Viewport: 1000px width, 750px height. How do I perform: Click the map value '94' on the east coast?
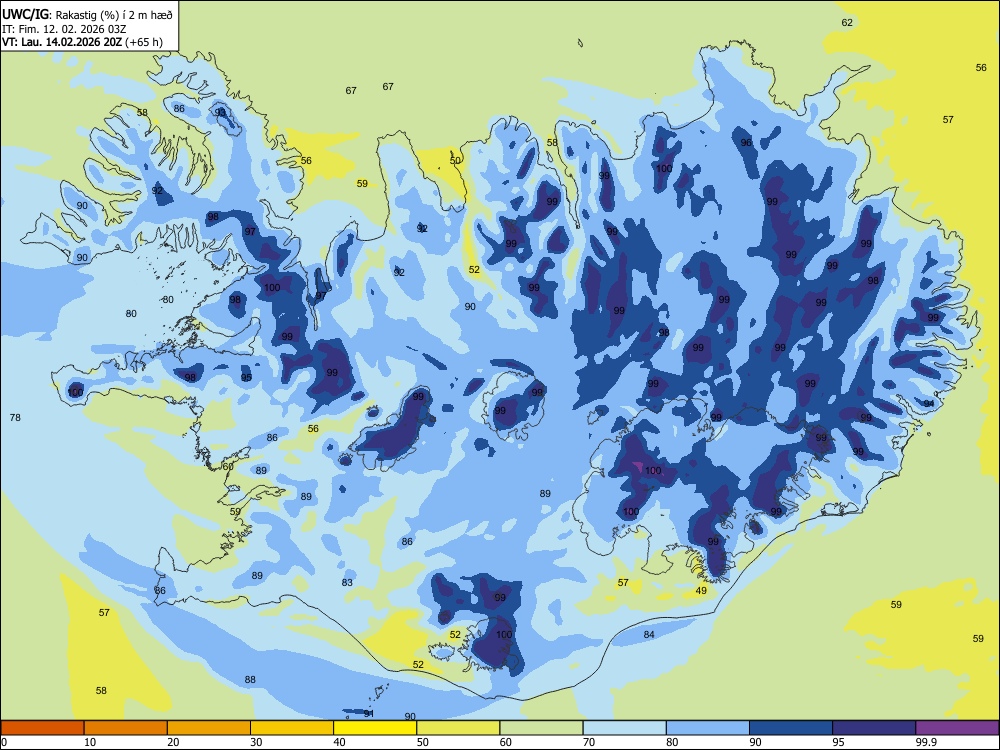coord(929,404)
